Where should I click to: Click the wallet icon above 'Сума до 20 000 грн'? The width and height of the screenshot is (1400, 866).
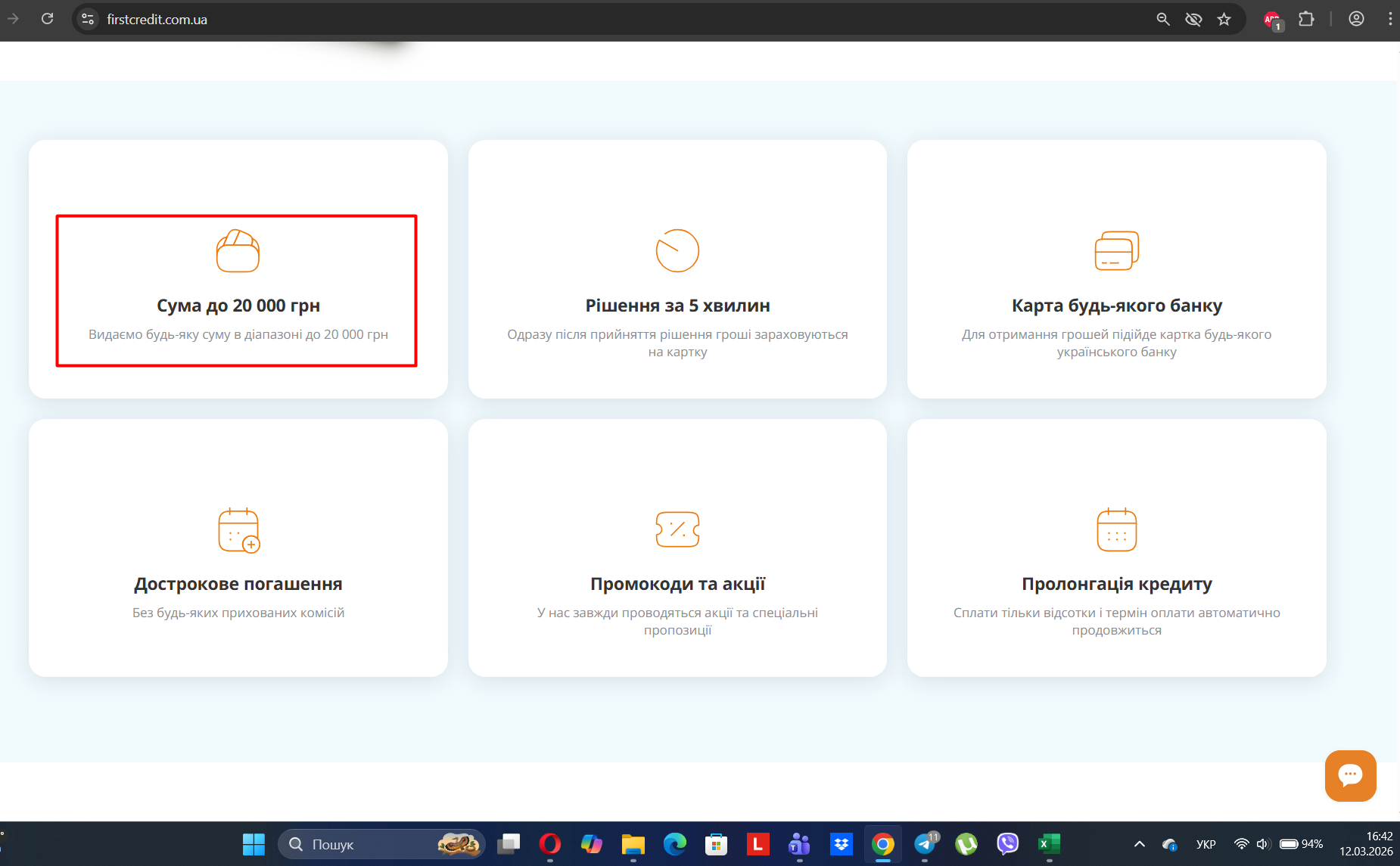pyautogui.click(x=238, y=250)
